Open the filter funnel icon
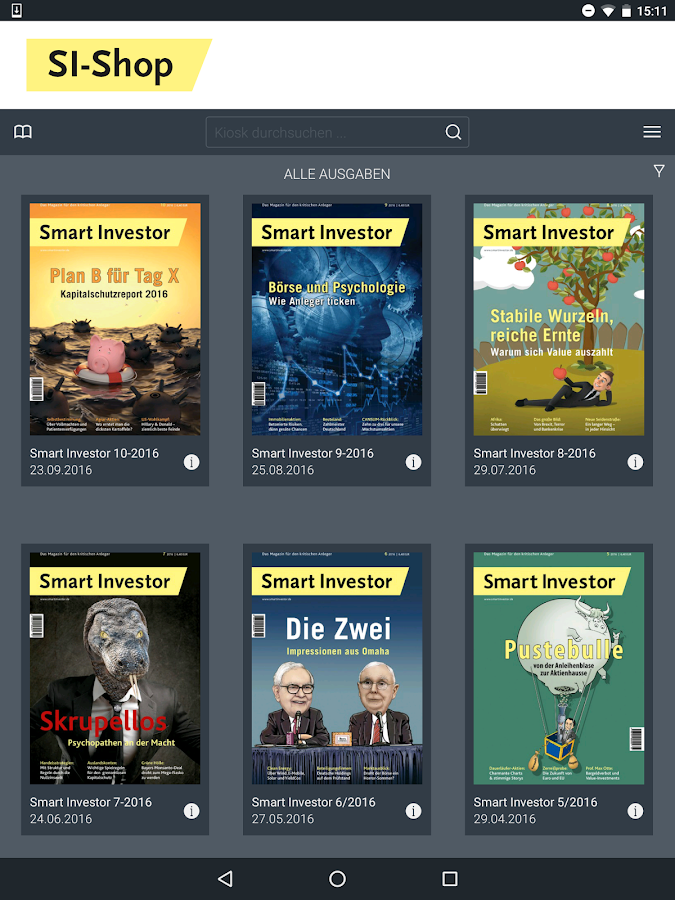 click(659, 170)
